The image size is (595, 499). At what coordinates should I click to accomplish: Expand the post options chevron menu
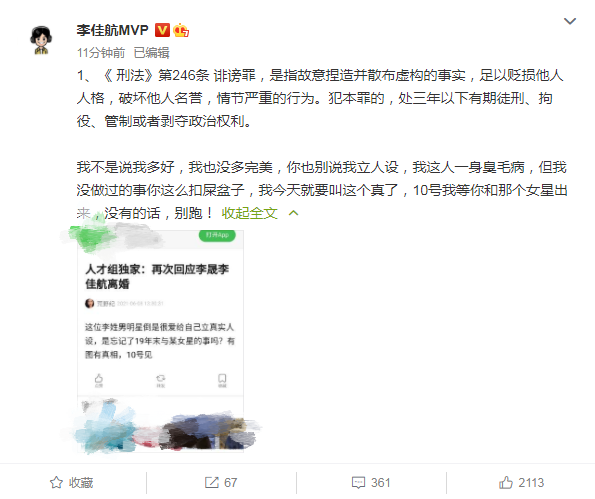point(570,21)
